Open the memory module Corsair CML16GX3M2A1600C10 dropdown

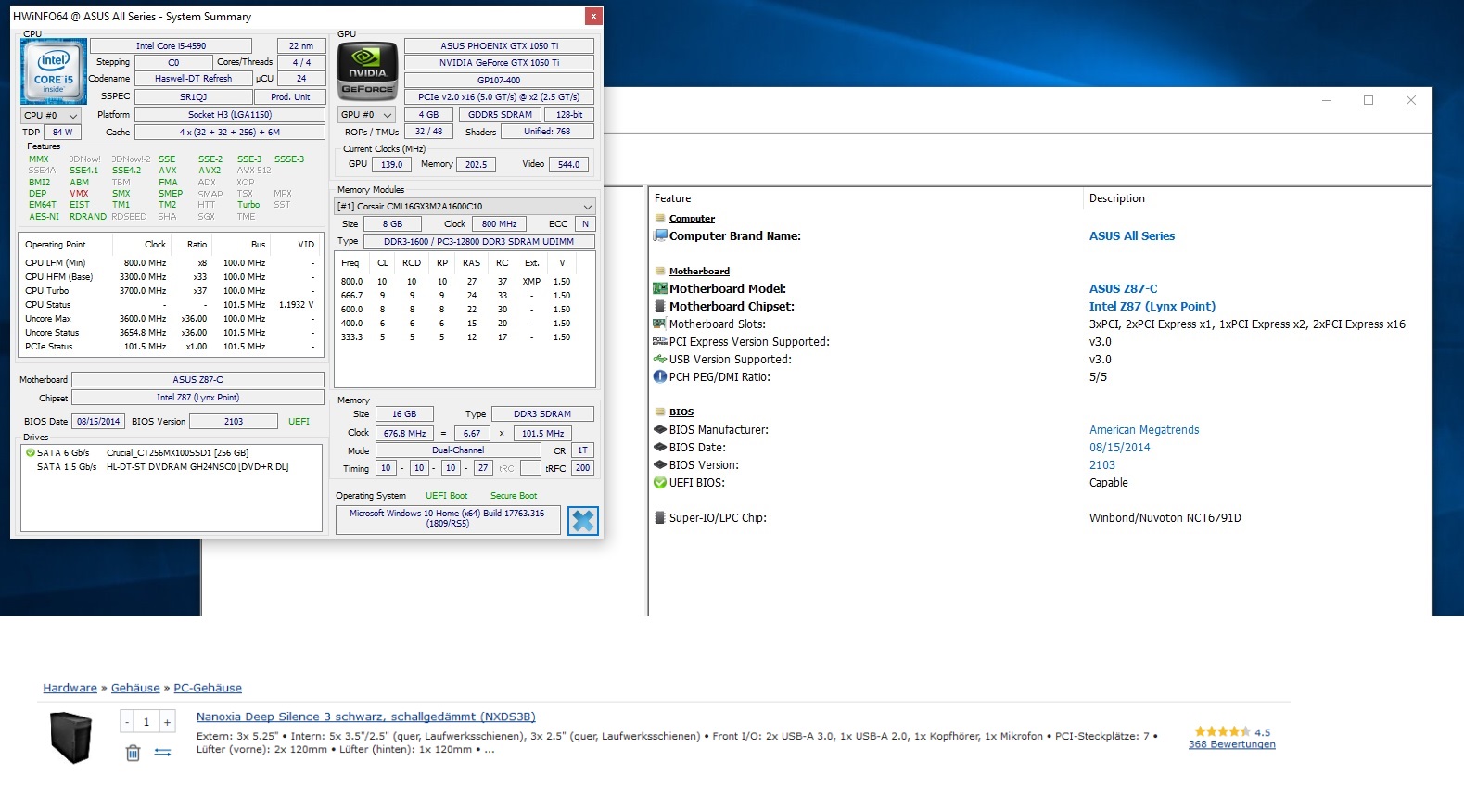point(465,206)
